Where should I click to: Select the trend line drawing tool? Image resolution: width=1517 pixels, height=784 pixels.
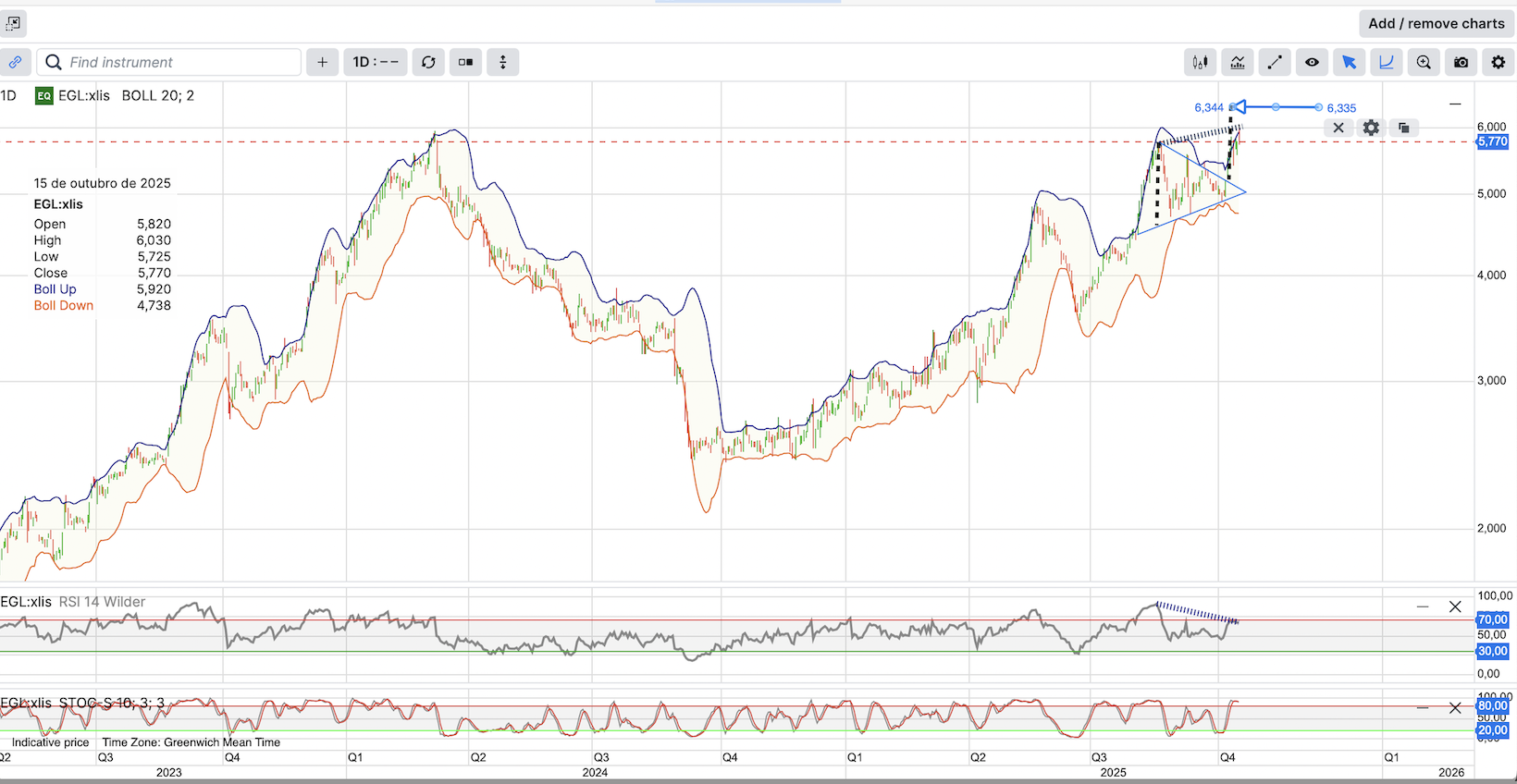[x=1275, y=62]
